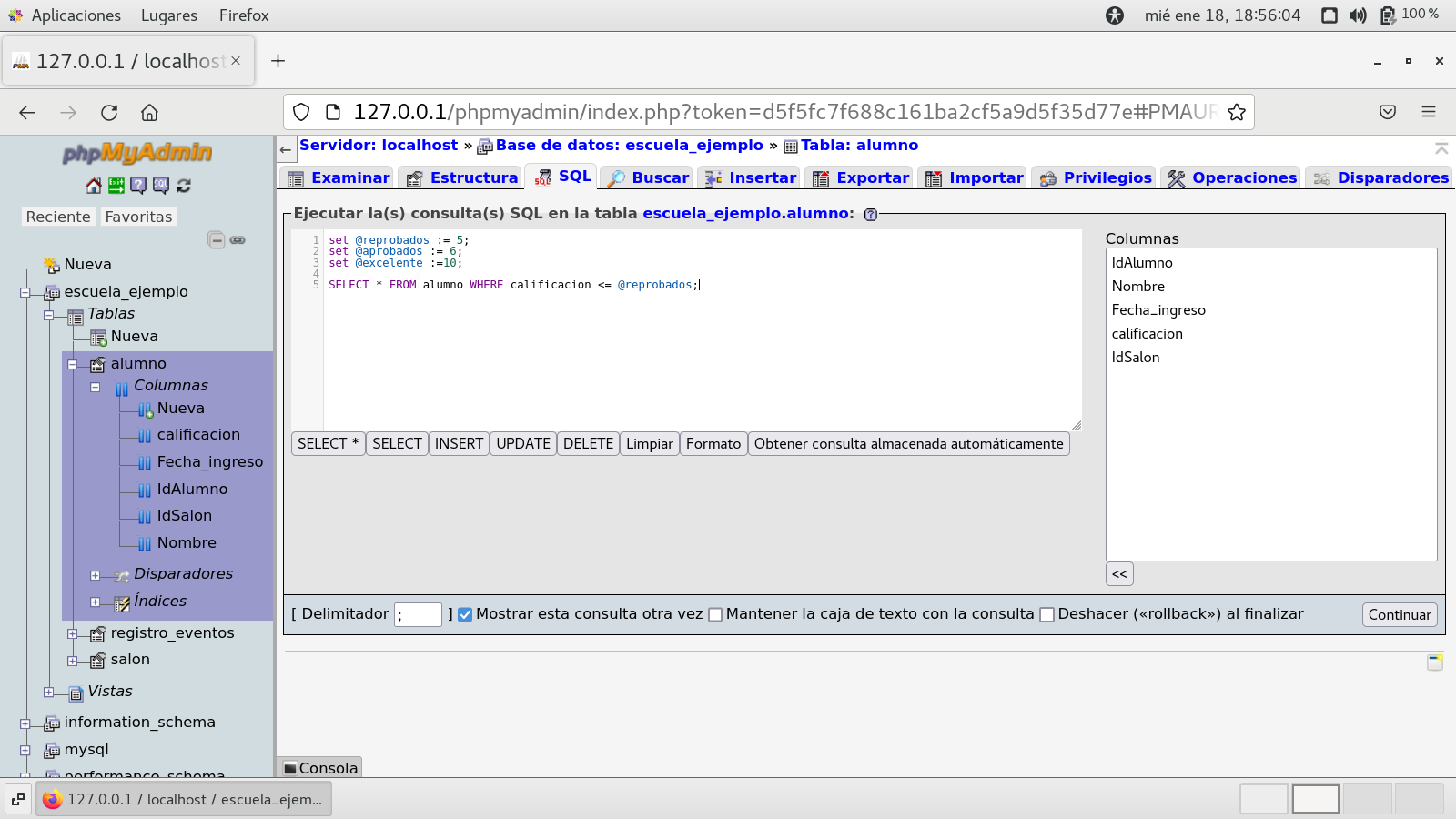Open the SQL query window icon
1456x819 pixels.
tap(161, 186)
